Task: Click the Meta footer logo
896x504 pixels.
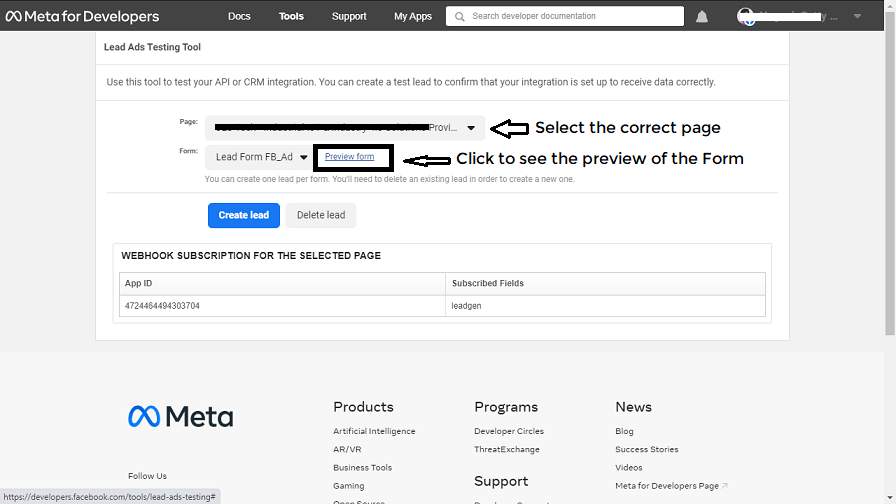Action: tap(180, 416)
